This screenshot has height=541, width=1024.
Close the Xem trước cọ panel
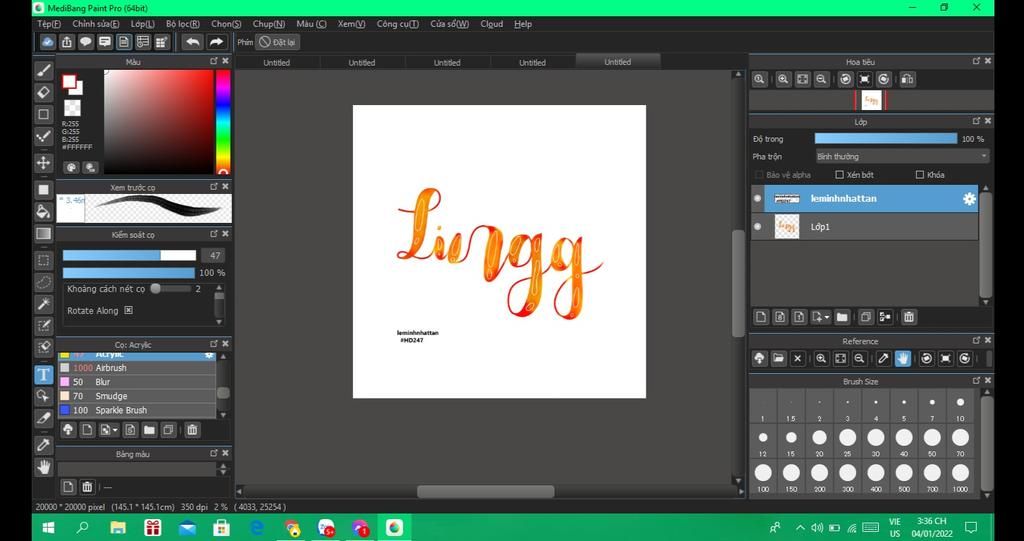pyautogui.click(x=225, y=187)
